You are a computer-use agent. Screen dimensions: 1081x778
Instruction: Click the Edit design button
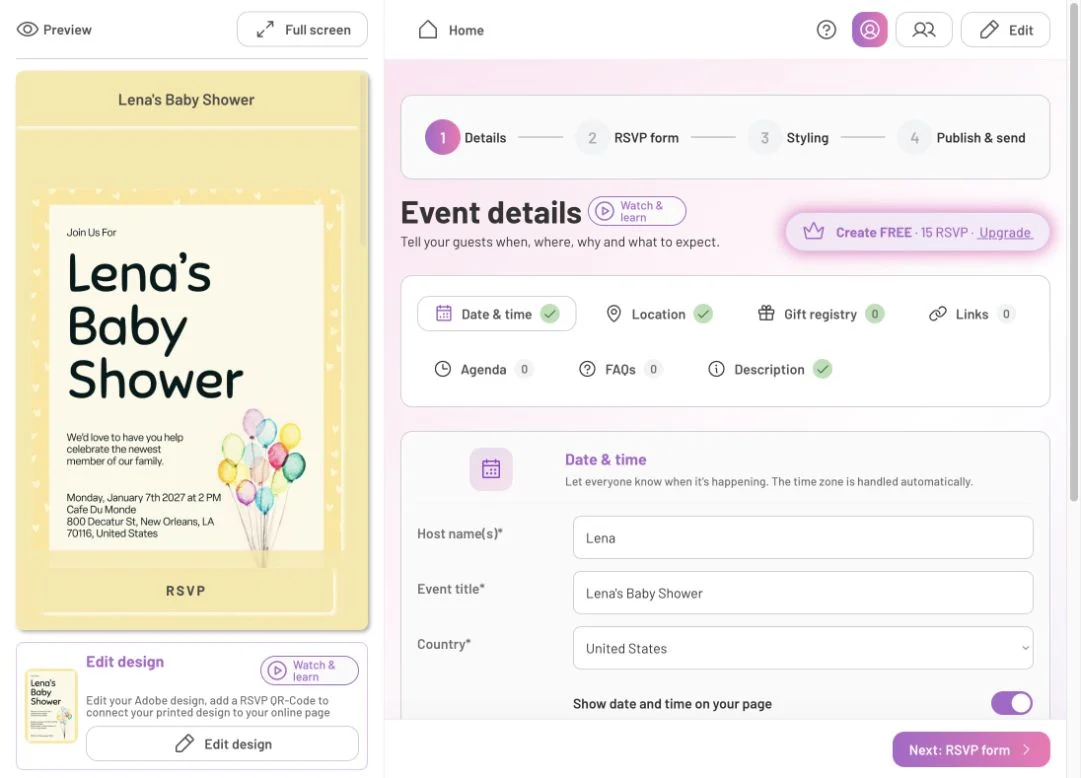tap(222, 744)
